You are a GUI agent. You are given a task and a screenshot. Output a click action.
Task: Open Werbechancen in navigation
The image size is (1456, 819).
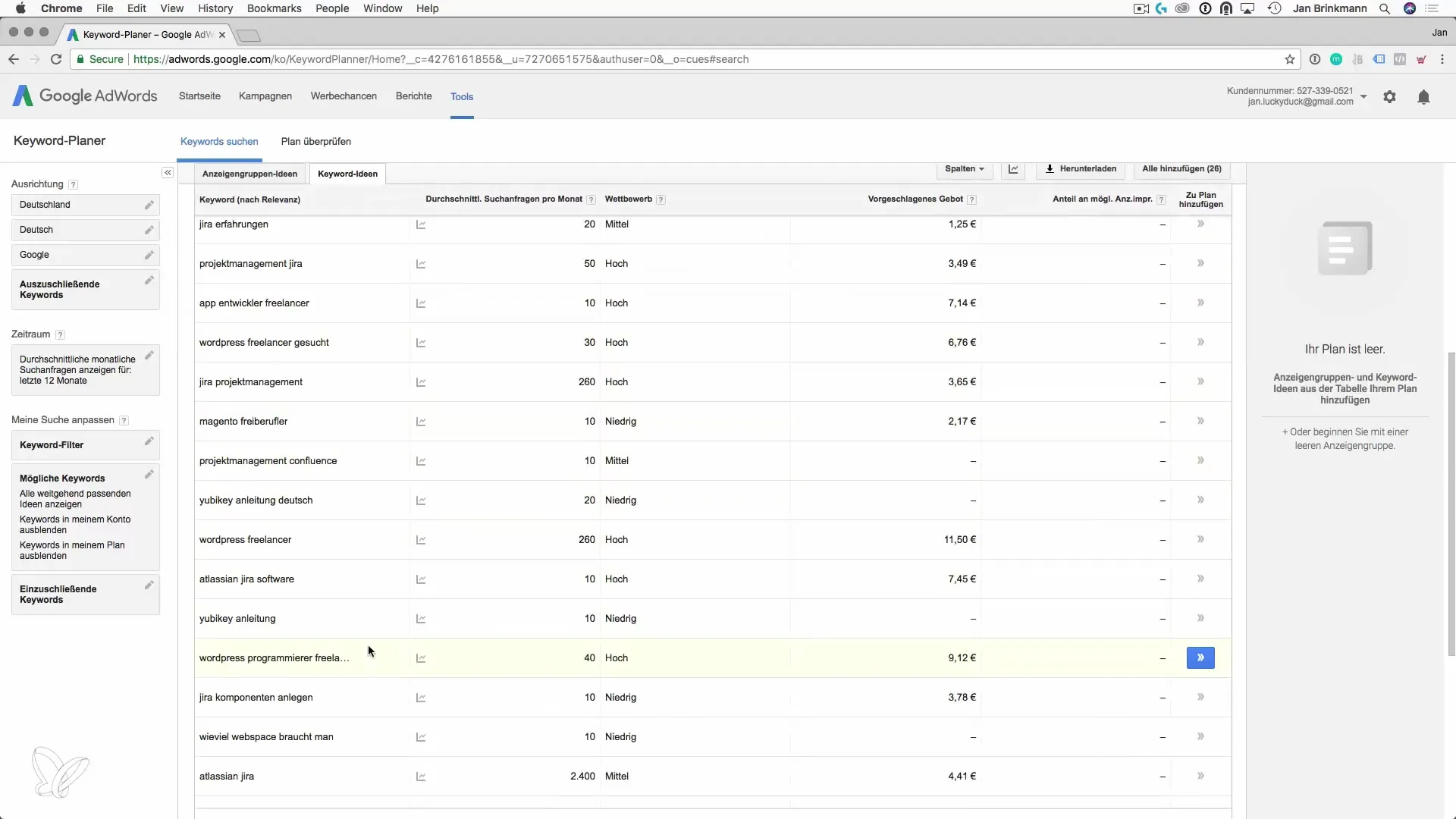point(344,96)
